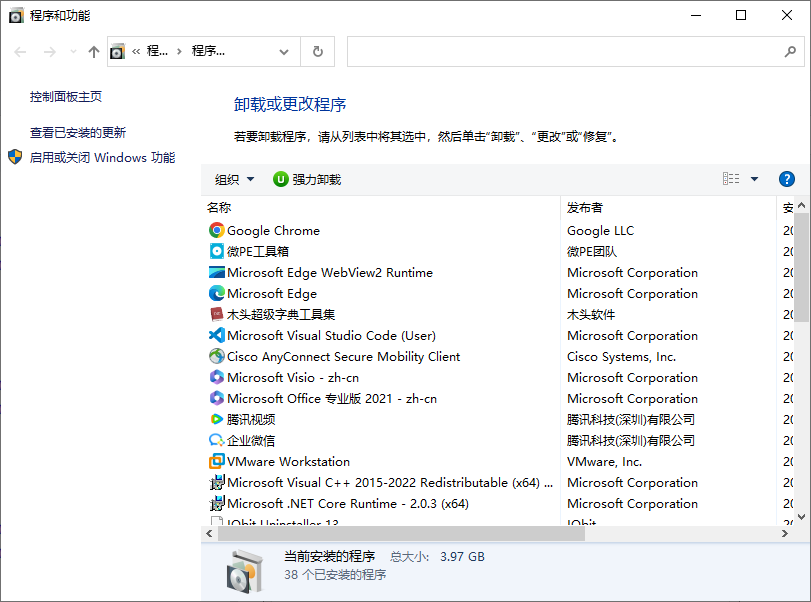Image resolution: width=811 pixels, height=602 pixels.
Task: Click the horizontal scrollbar right arrow
Action: [785, 534]
